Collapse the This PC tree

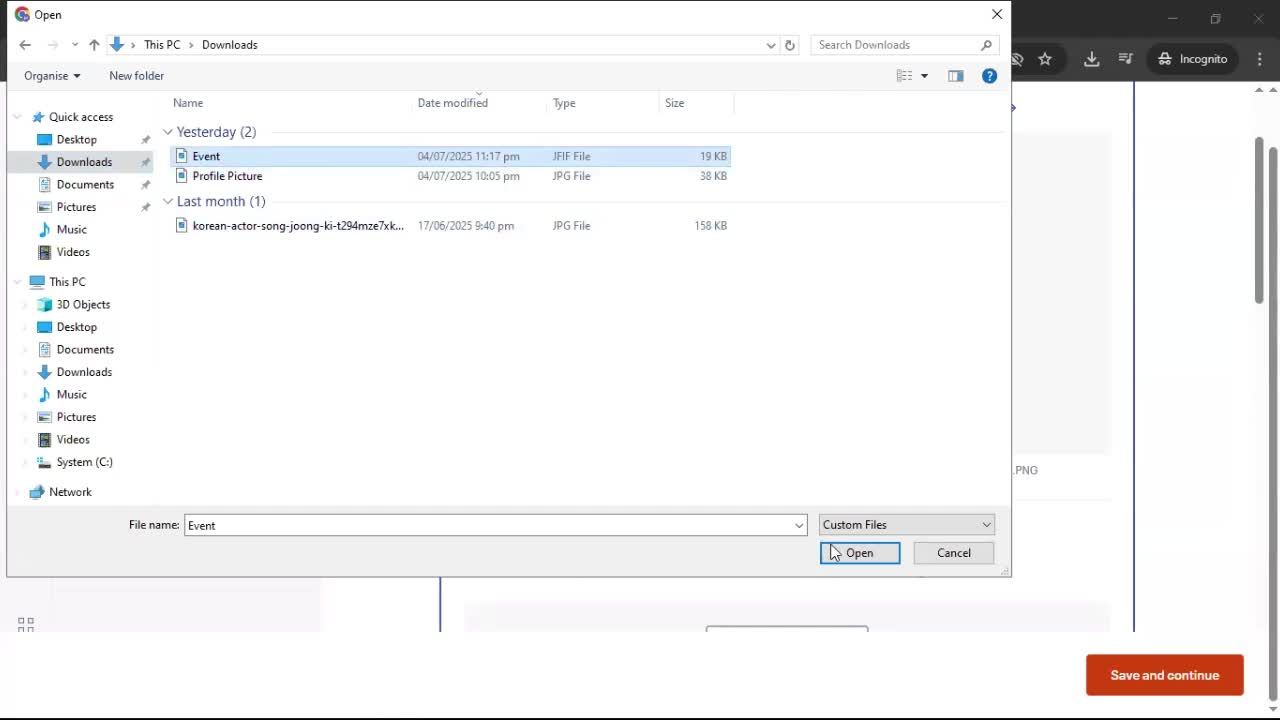17,282
